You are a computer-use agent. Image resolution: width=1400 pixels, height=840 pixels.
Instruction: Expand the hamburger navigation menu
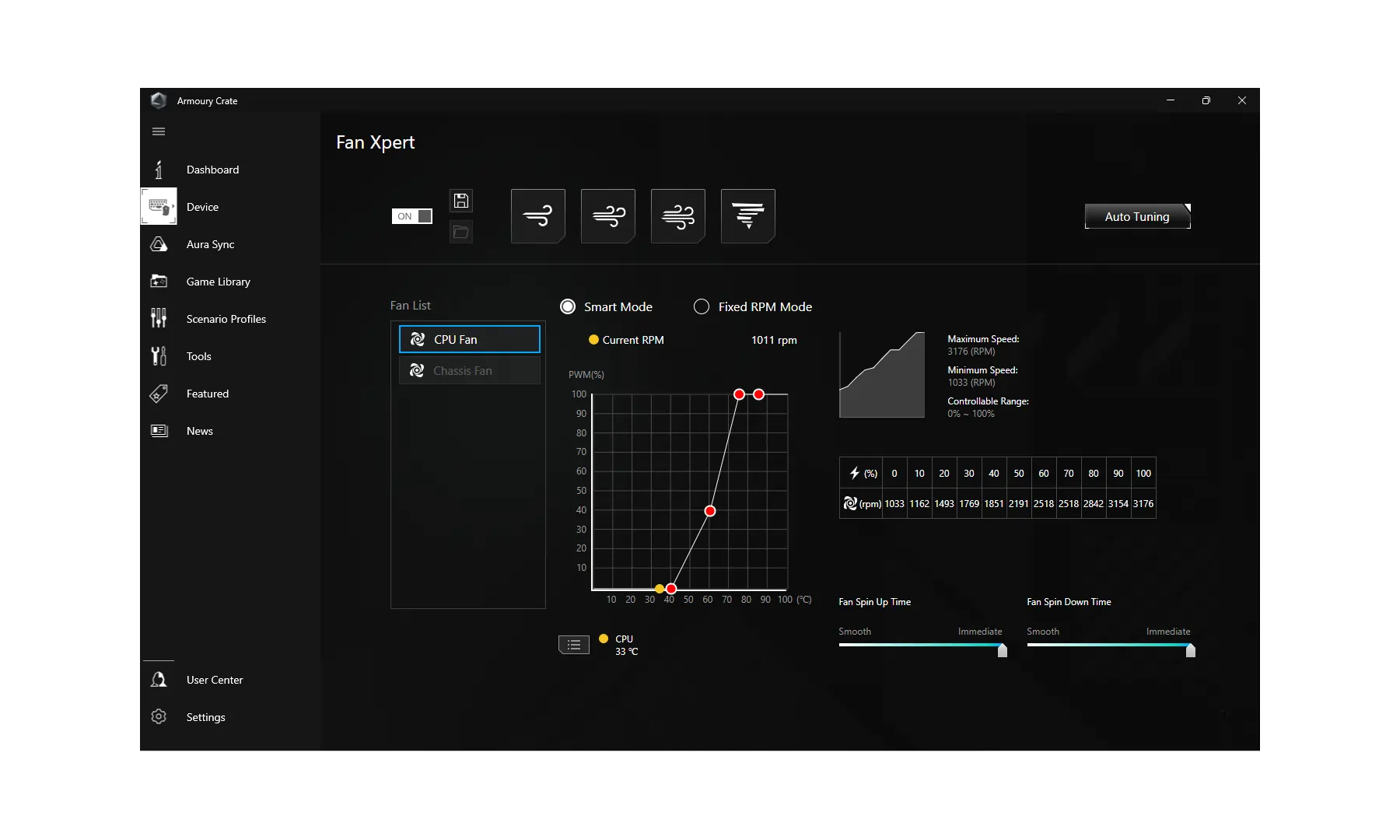tap(159, 131)
